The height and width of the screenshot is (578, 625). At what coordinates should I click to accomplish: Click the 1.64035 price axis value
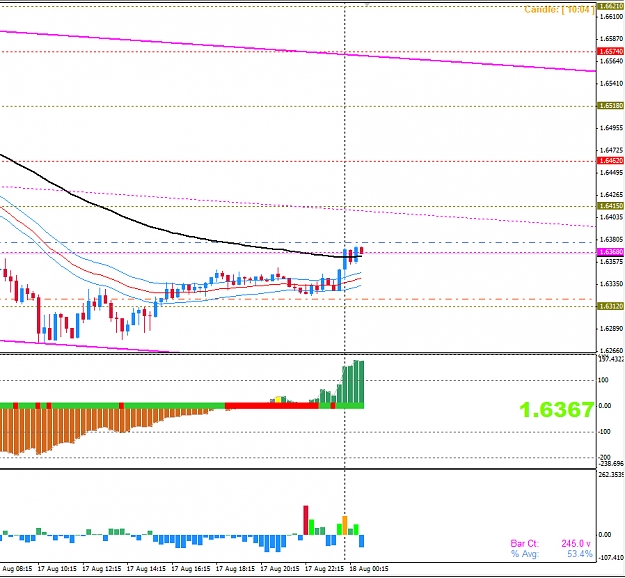pyautogui.click(x=611, y=217)
